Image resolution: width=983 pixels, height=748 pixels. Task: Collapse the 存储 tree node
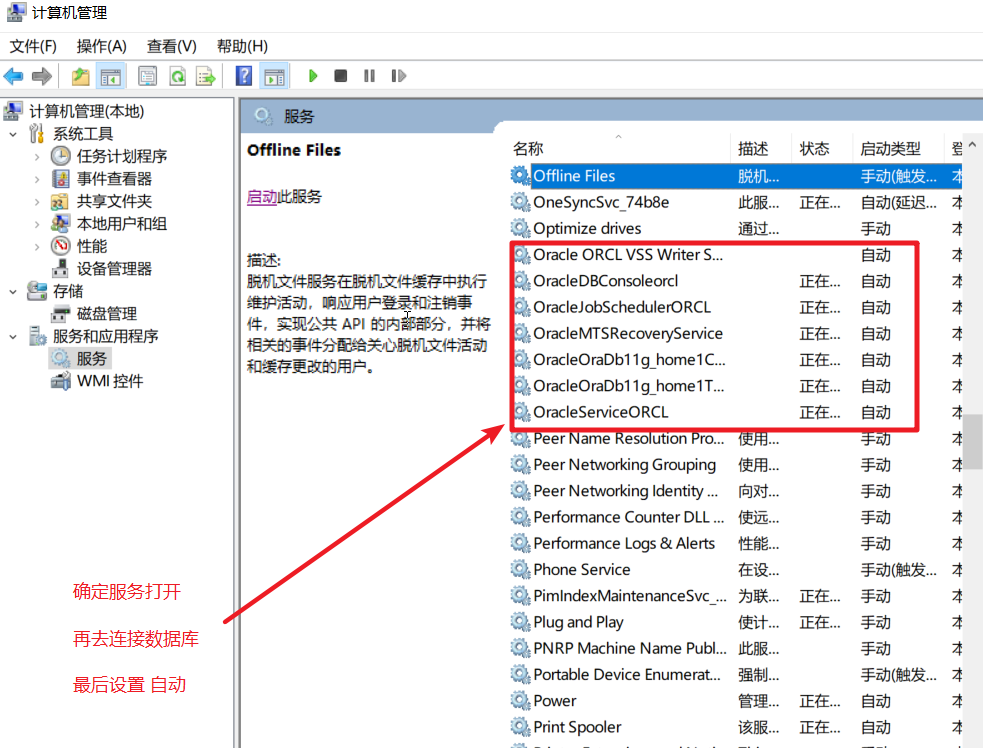click(13, 292)
